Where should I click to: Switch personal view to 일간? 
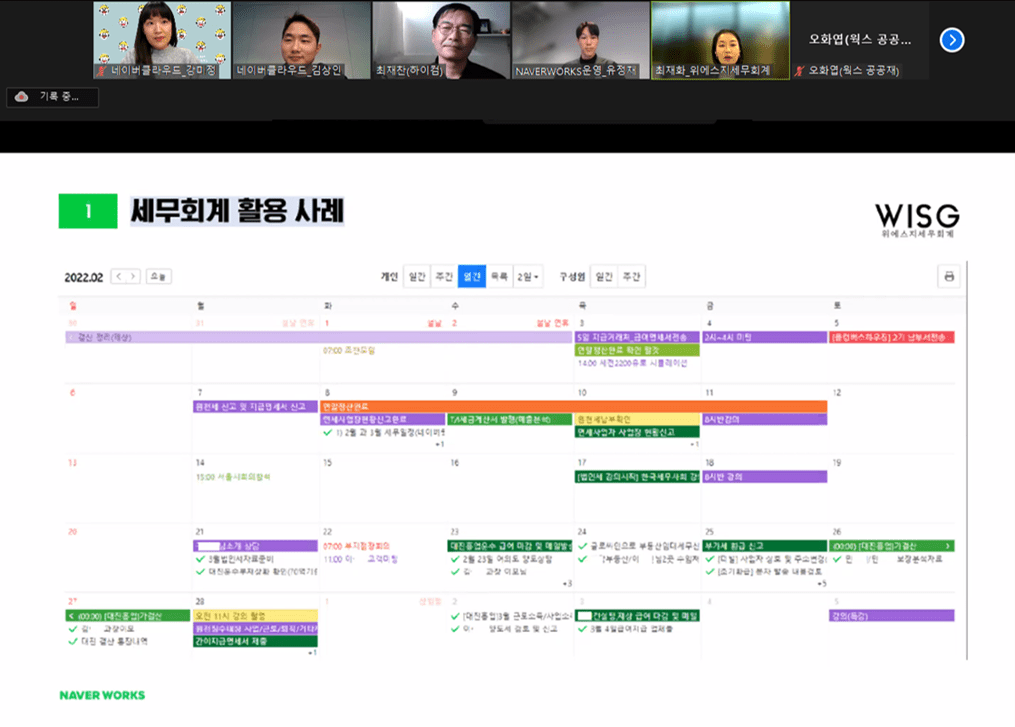tap(417, 276)
